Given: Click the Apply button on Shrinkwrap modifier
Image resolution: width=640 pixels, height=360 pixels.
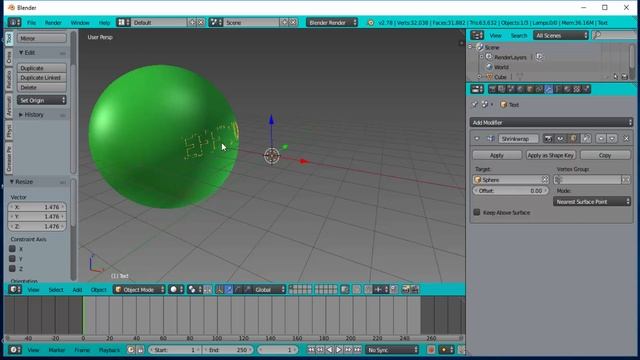Looking at the screenshot, I should 497,155.
